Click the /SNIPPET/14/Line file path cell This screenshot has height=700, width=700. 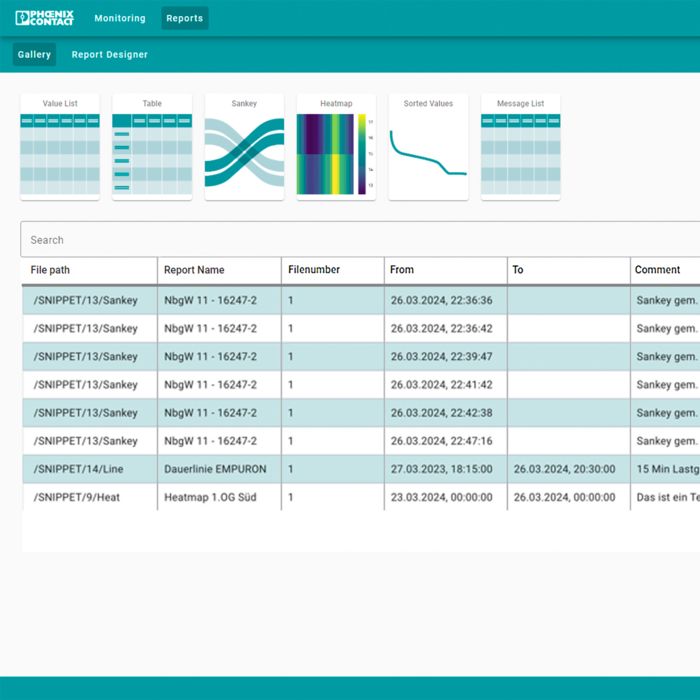(x=90, y=469)
